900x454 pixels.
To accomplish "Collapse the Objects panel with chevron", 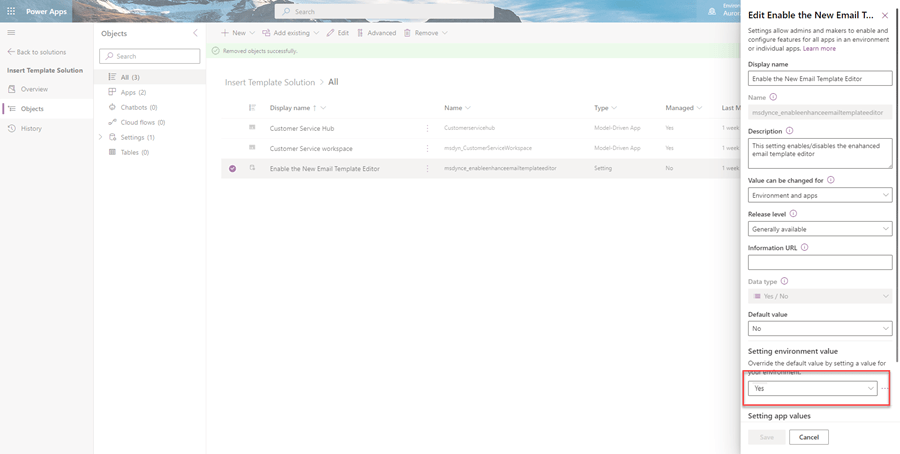I will [195, 33].
